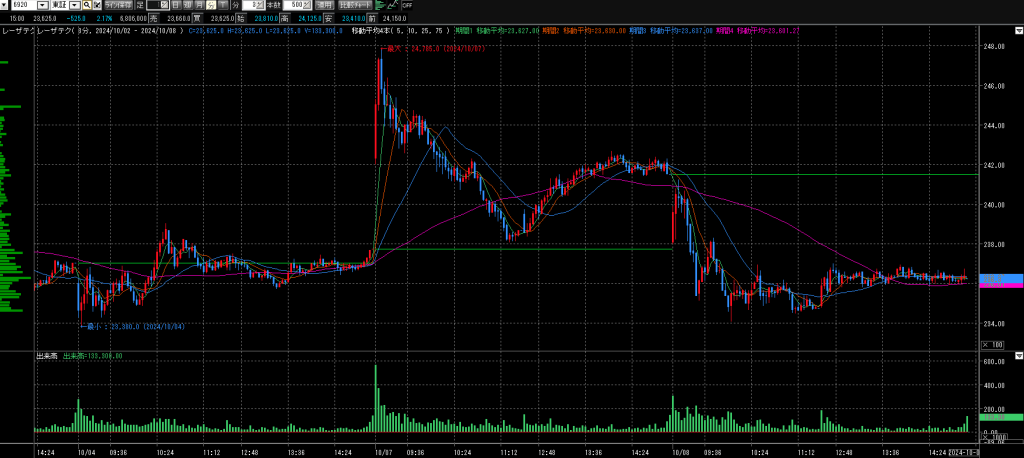Click the 本数 bar count input field
Viewport: 1024px width, 458px height.
point(290,5)
